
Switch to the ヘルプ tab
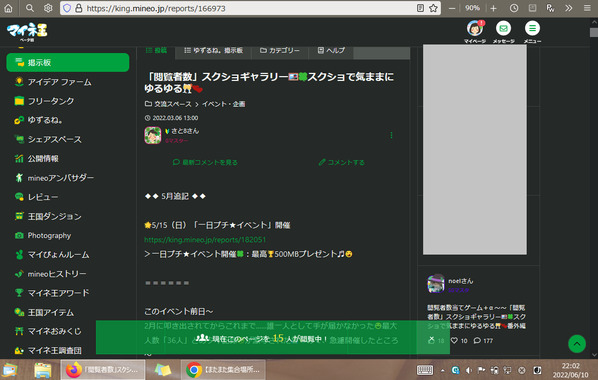(331, 51)
